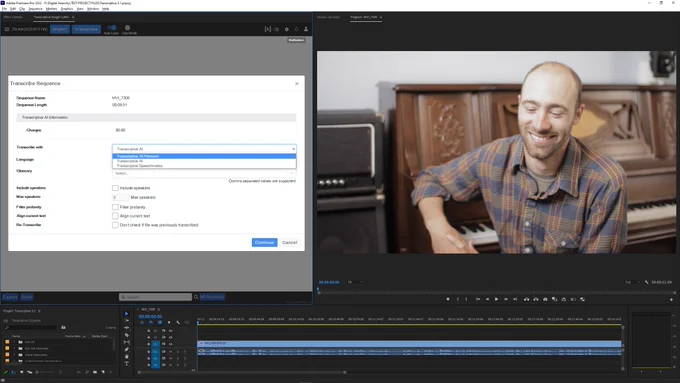Select the Hand tool in timeline toolbox
The image size is (680, 383).
pos(127,357)
